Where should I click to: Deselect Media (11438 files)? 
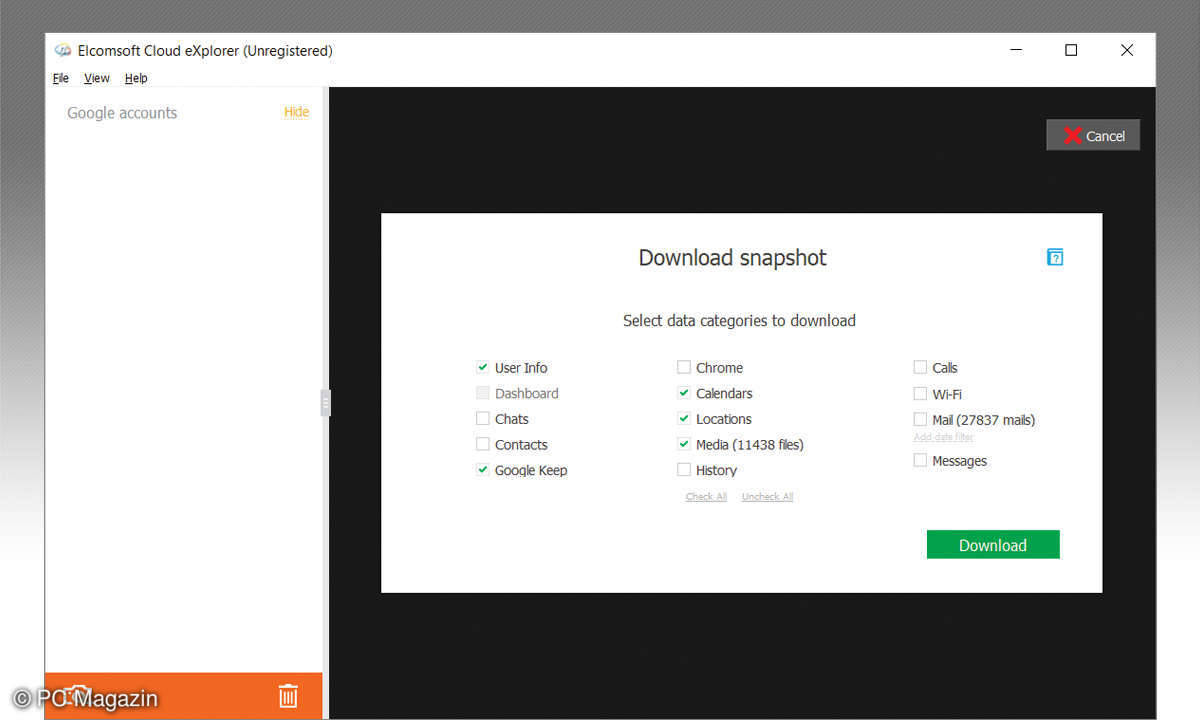pos(684,444)
